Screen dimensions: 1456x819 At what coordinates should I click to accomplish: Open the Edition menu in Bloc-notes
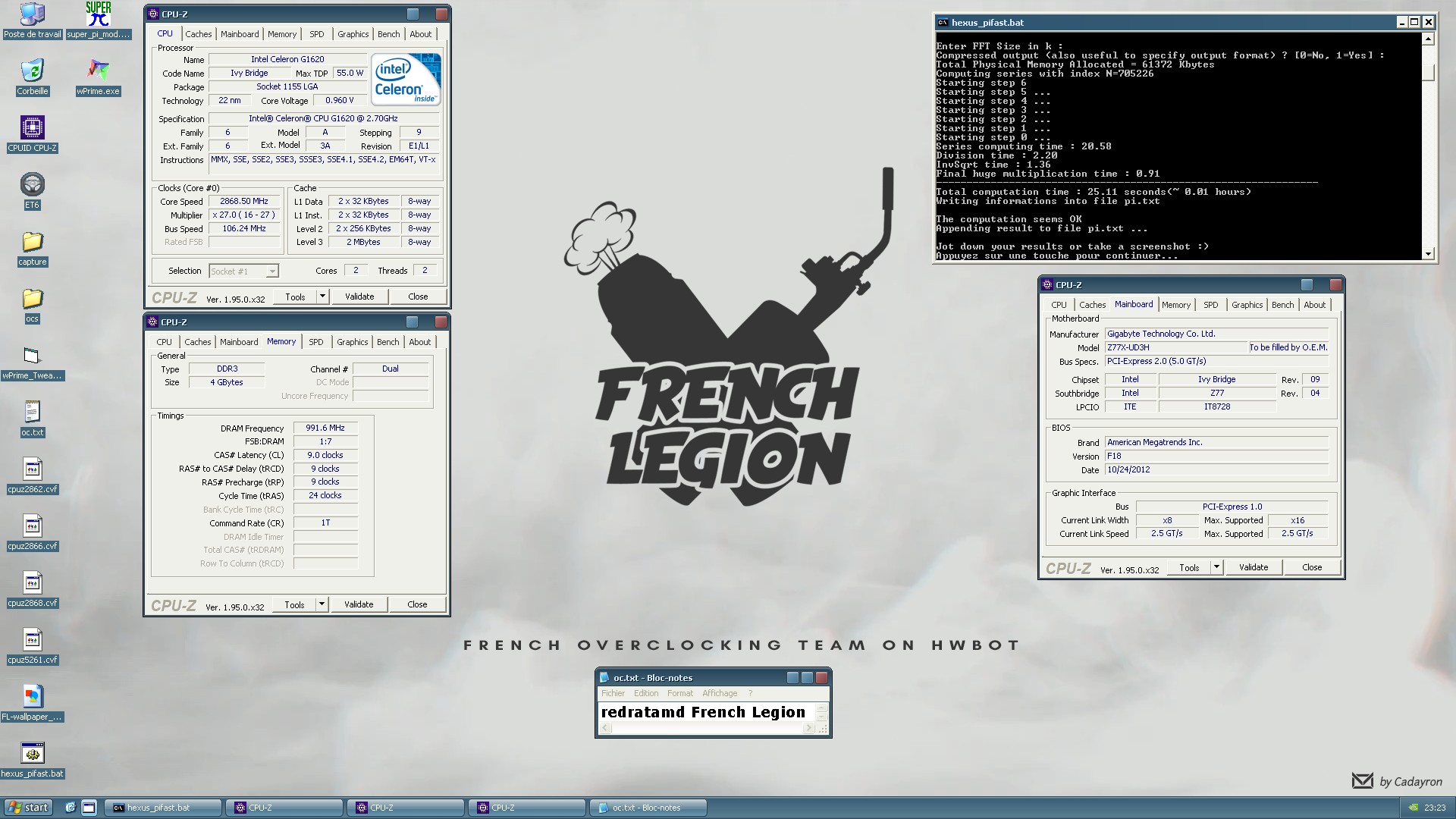pos(646,693)
